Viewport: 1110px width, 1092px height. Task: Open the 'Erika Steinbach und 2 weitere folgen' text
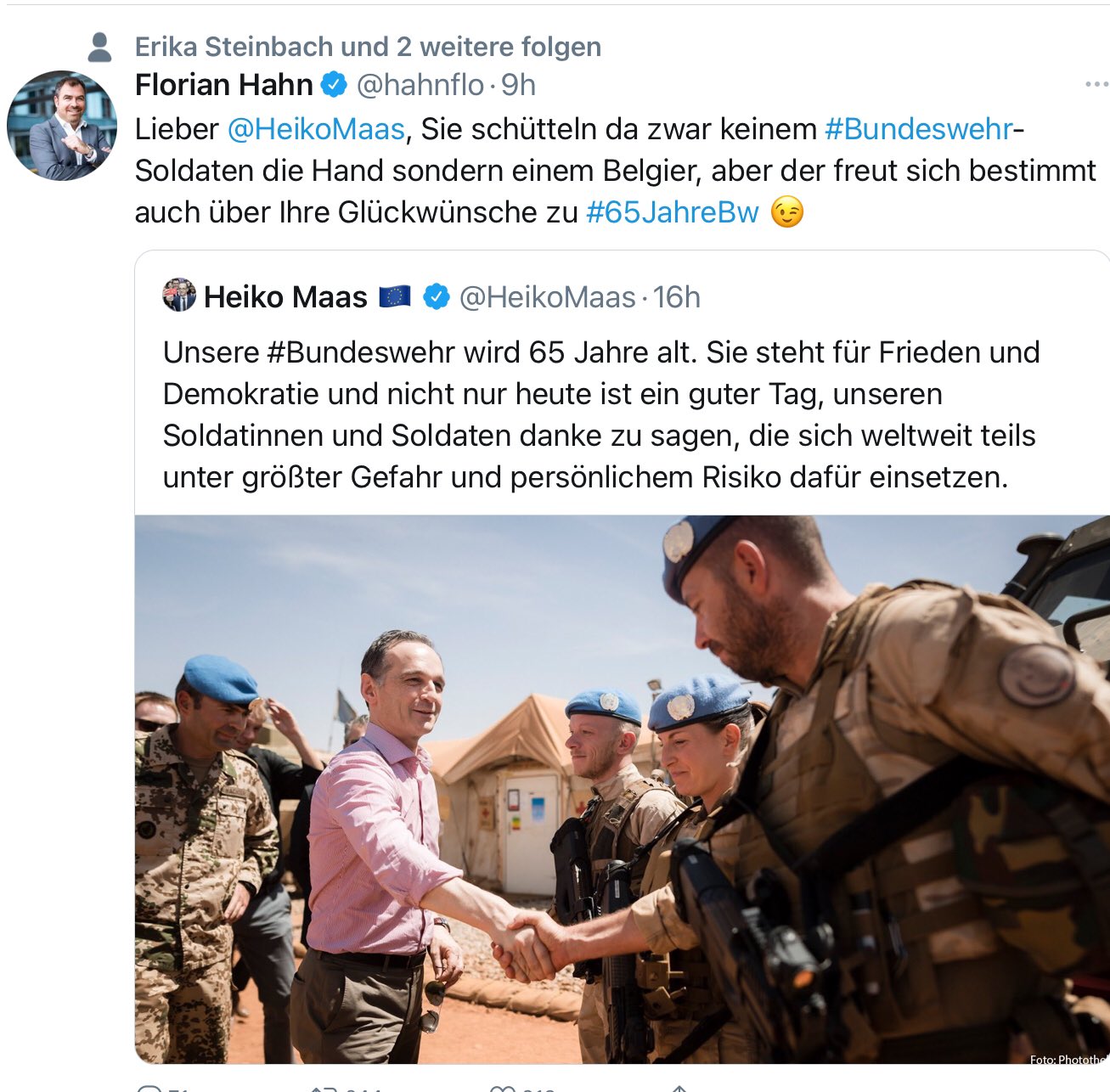(368, 47)
